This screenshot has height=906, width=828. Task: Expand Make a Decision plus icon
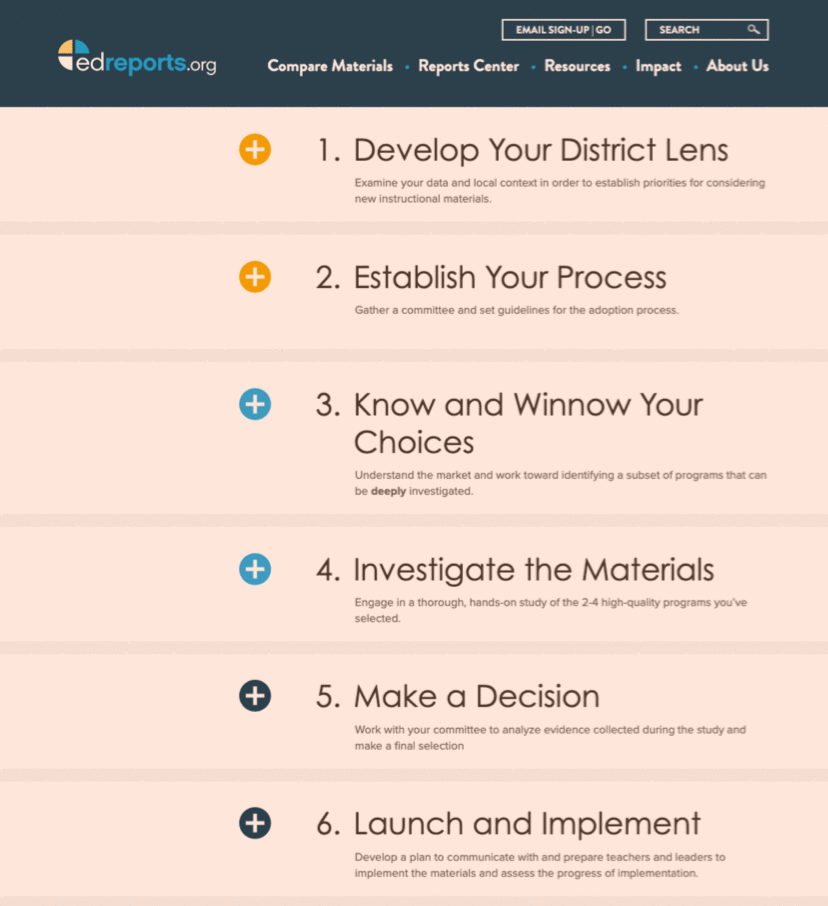coord(255,696)
